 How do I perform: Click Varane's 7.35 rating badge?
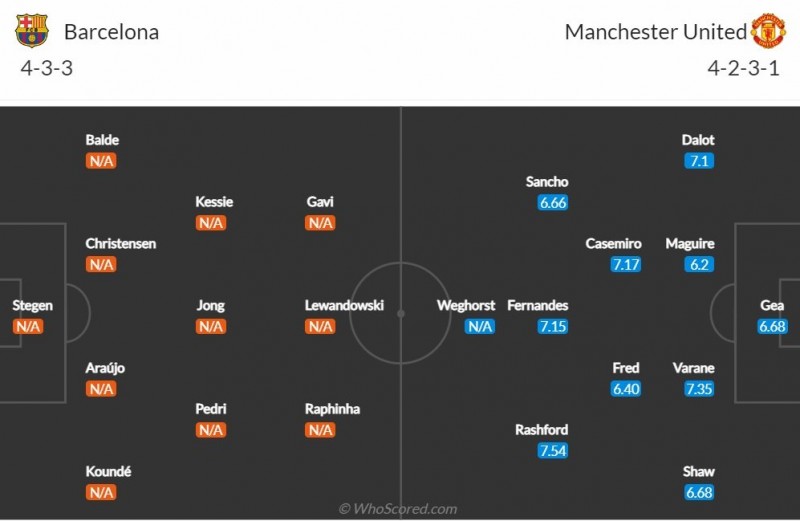pyautogui.click(x=699, y=388)
